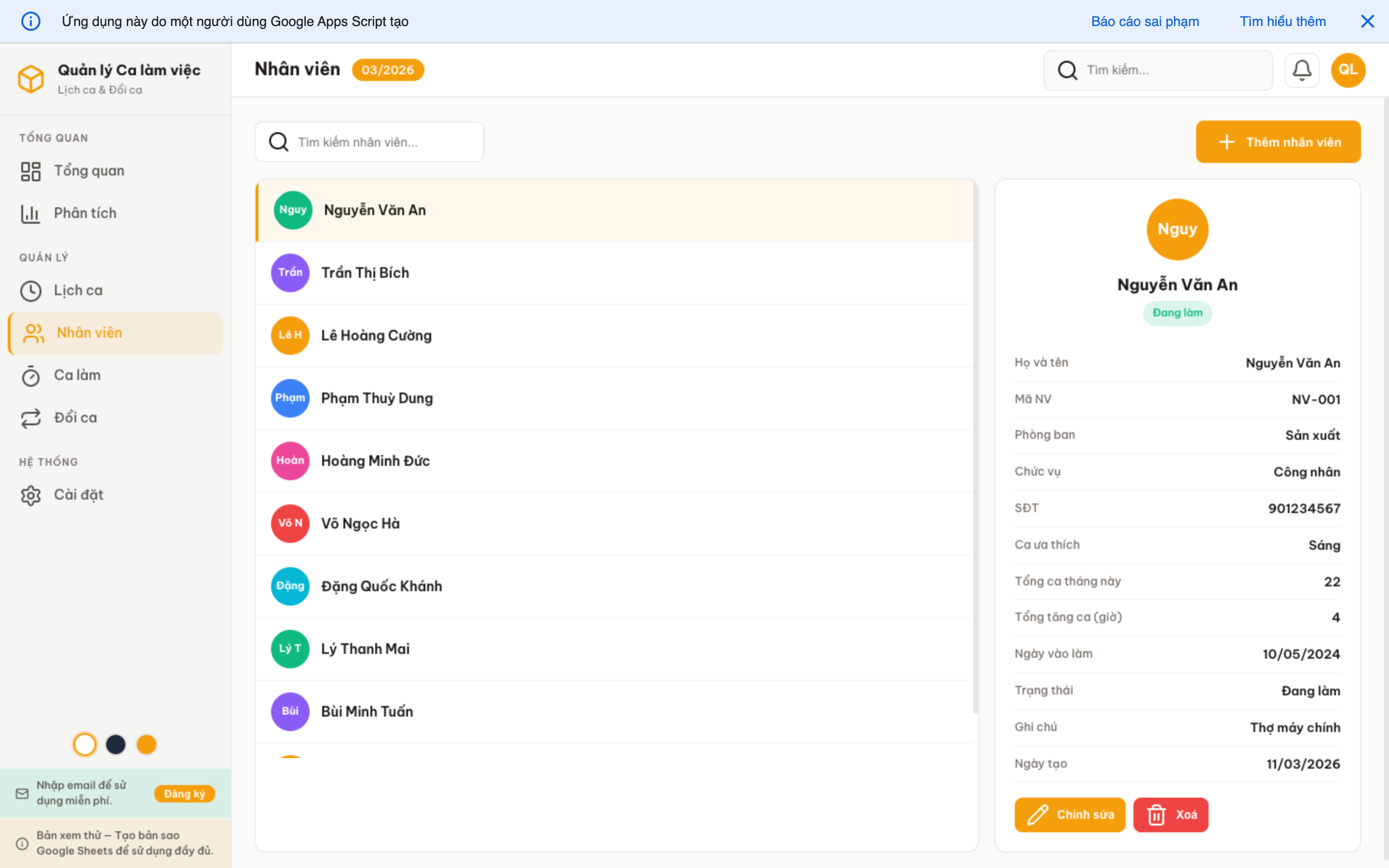Image resolution: width=1389 pixels, height=868 pixels.
Task: Select the Phân tích chart icon
Action: (30, 212)
